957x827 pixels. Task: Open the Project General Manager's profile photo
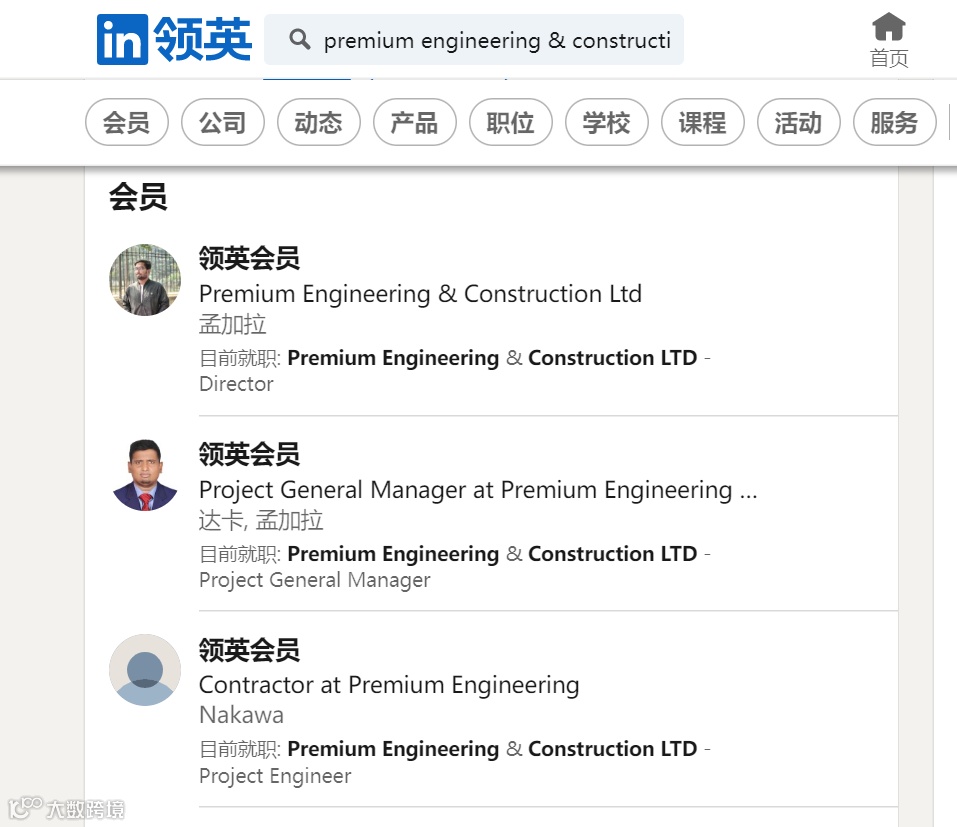(145, 475)
